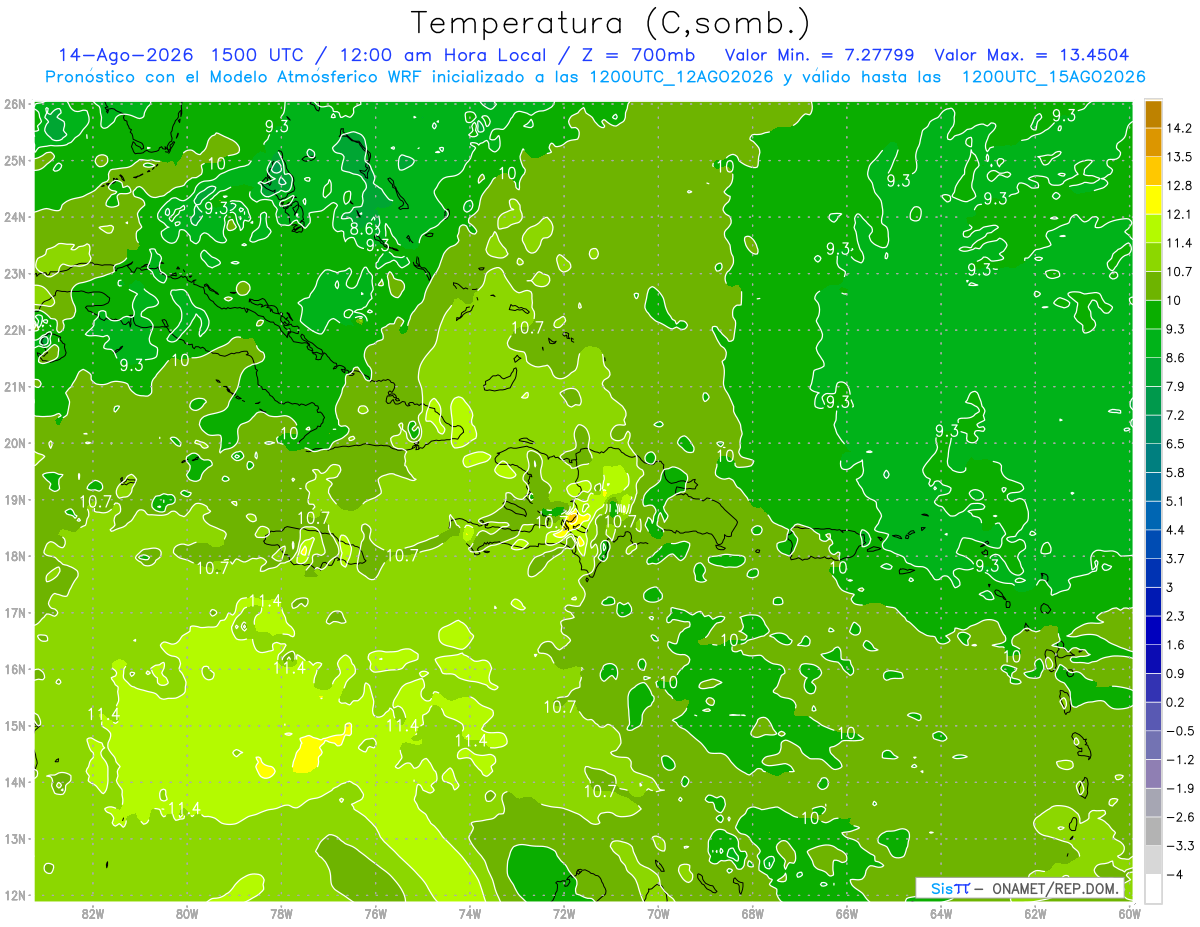Image resolution: width=1200 pixels, height=927 pixels.
Task: Click the orange swatch between 13.5 and 14.2
Action: point(1153,143)
